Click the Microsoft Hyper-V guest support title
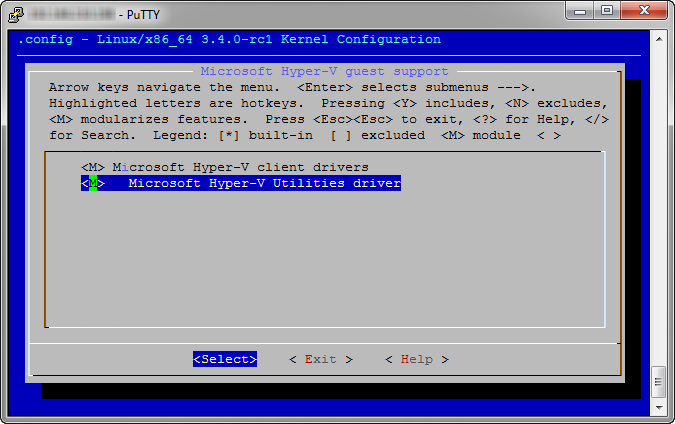The image size is (675, 424). coord(325,71)
